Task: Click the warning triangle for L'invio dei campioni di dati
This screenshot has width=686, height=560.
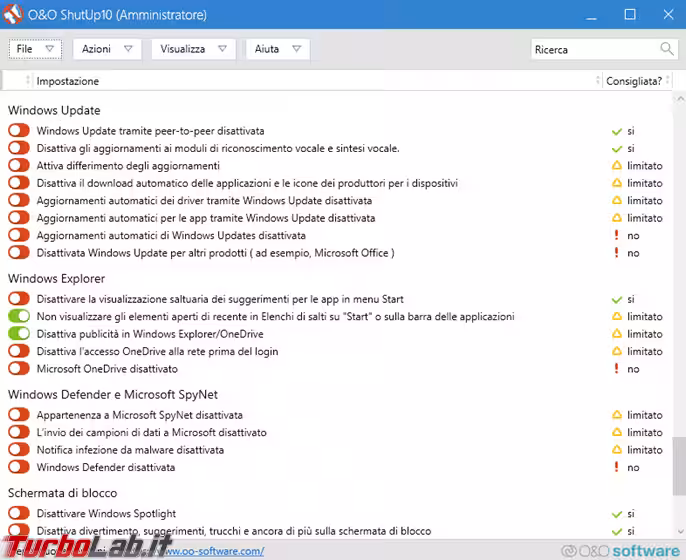Action: click(x=617, y=432)
